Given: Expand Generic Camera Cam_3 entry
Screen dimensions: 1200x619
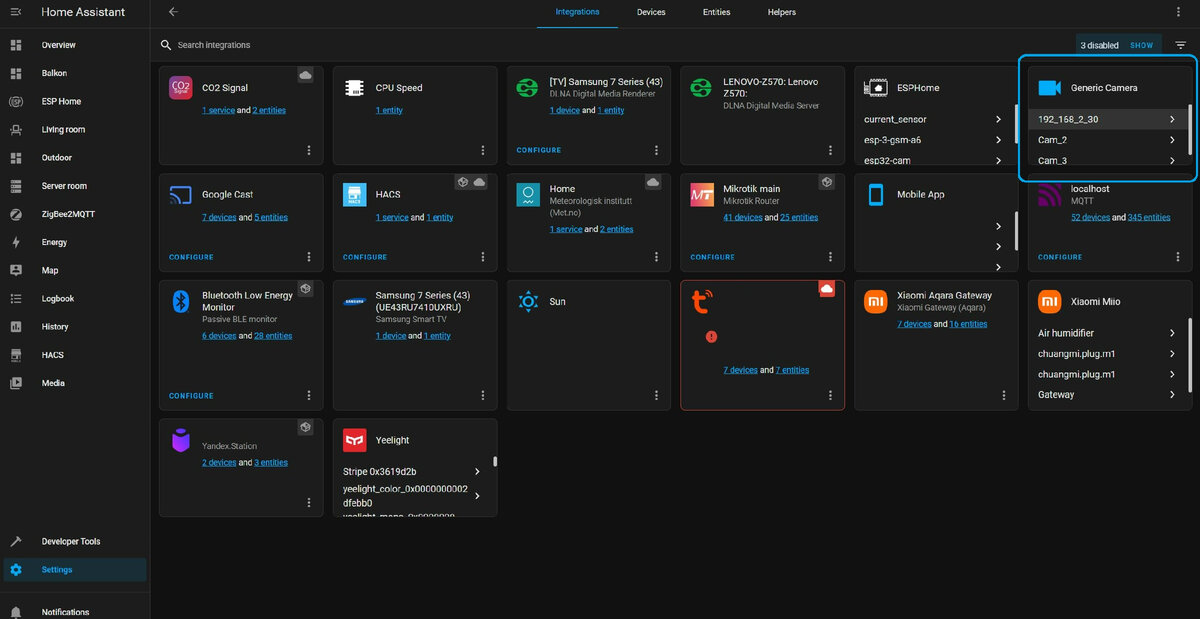Looking at the screenshot, I should 1108,160.
